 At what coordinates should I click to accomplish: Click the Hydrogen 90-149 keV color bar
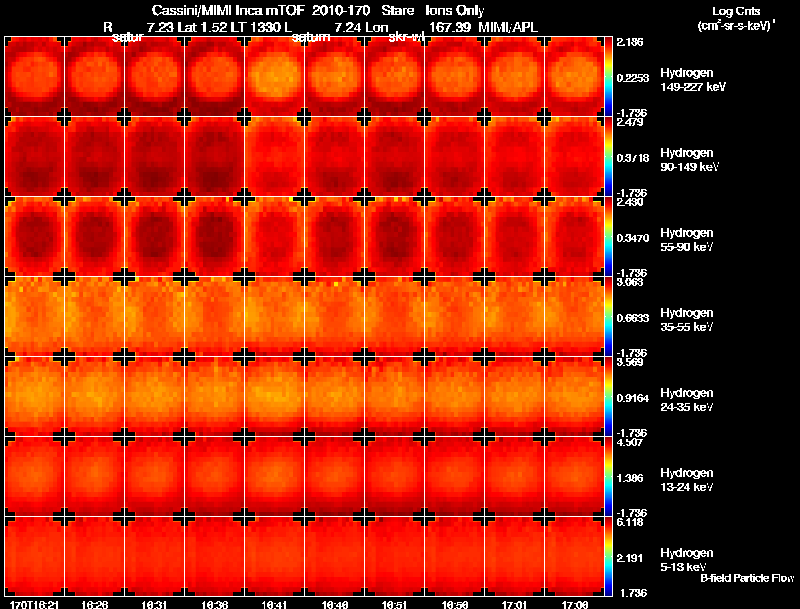tap(608, 157)
